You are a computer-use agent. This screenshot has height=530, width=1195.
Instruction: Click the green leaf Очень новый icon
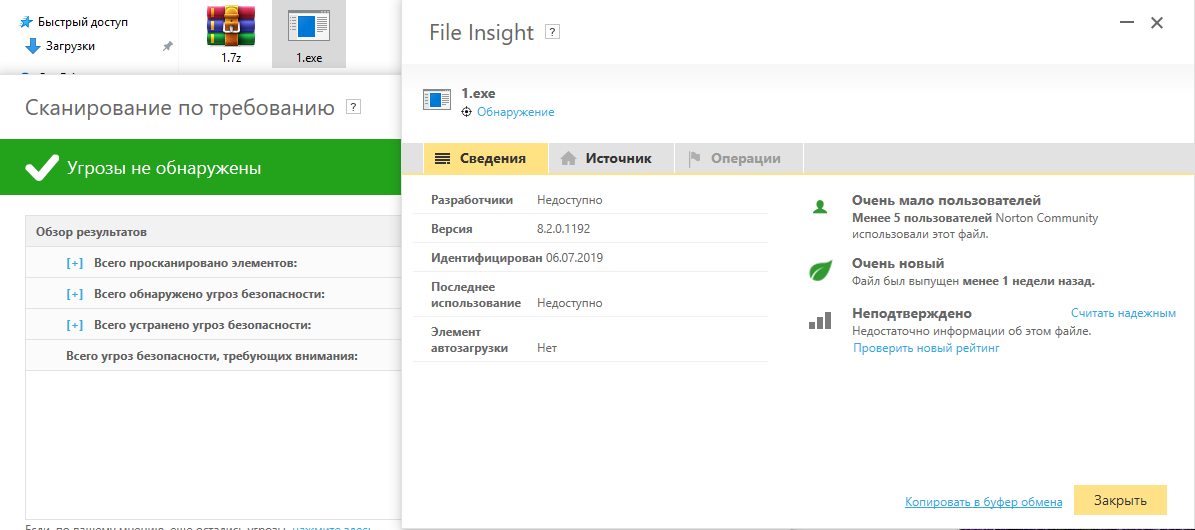tap(820, 271)
